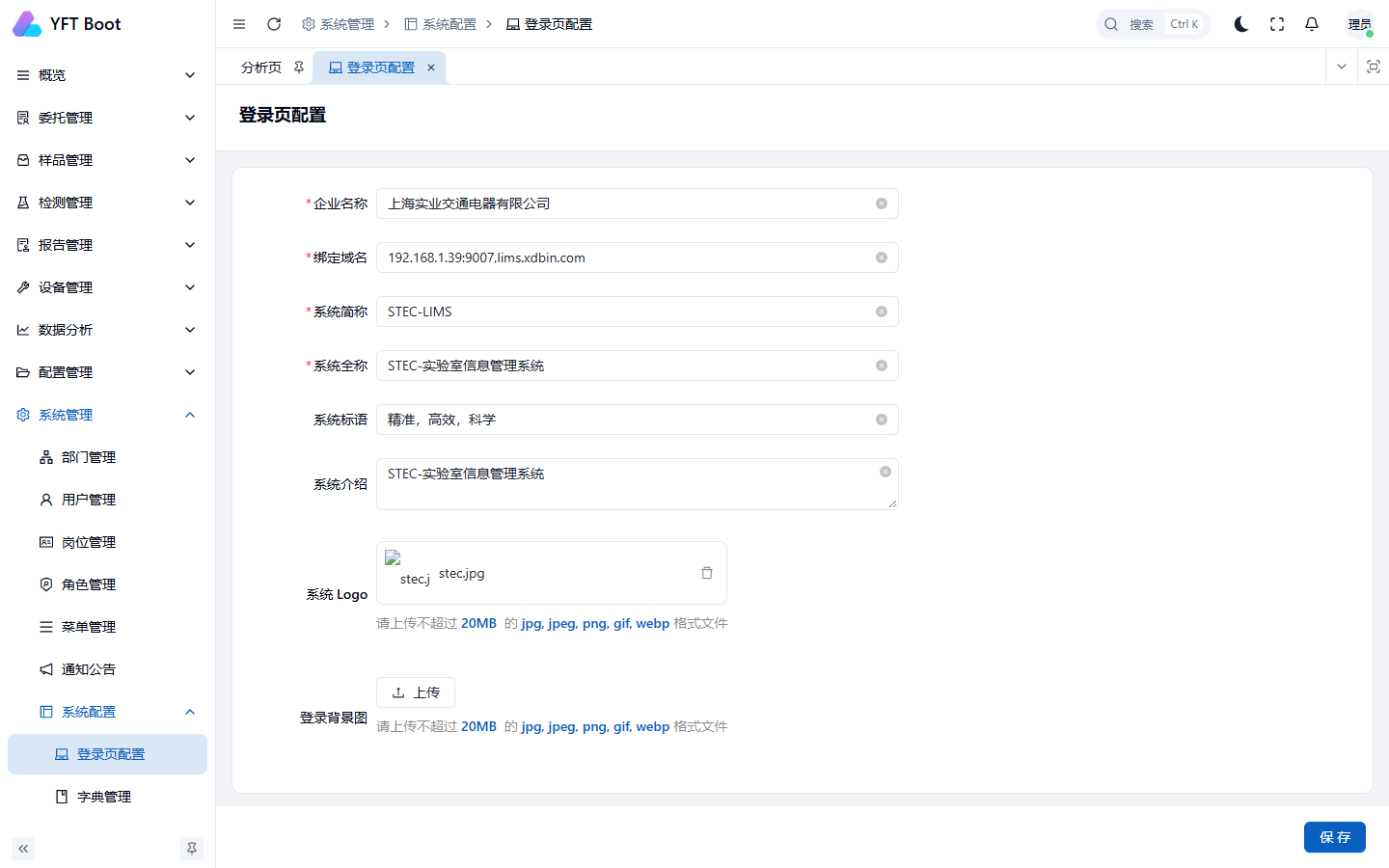Click the sidebar pin icon

[192, 849]
